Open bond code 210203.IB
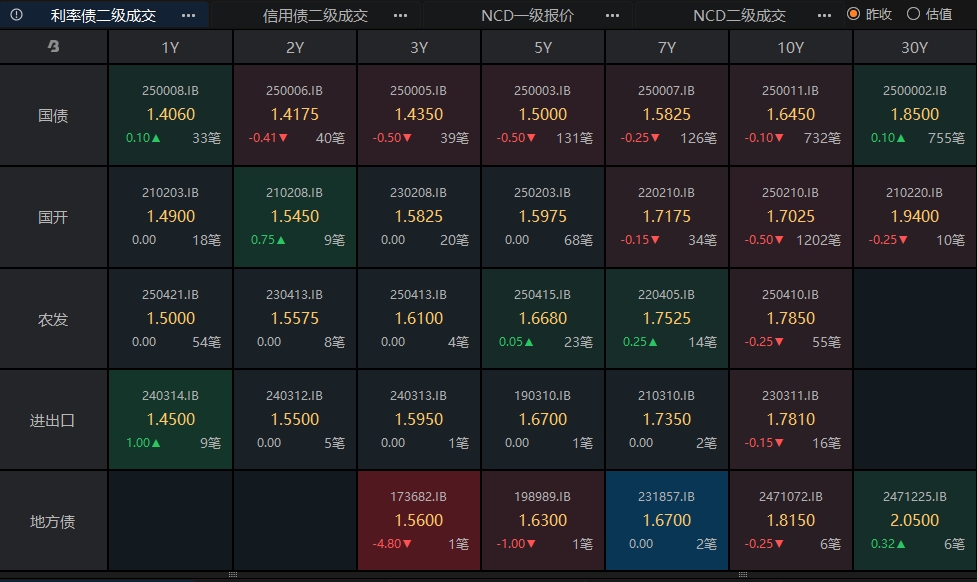The height and width of the screenshot is (582, 977). pos(170,193)
